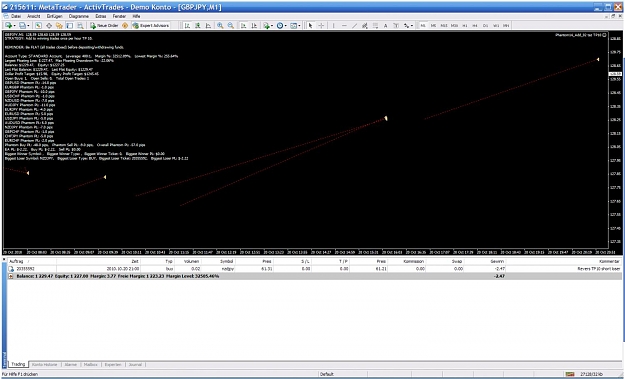Expand the Balance summary row icon
This screenshot has width=625, height=379.
click(11, 276)
